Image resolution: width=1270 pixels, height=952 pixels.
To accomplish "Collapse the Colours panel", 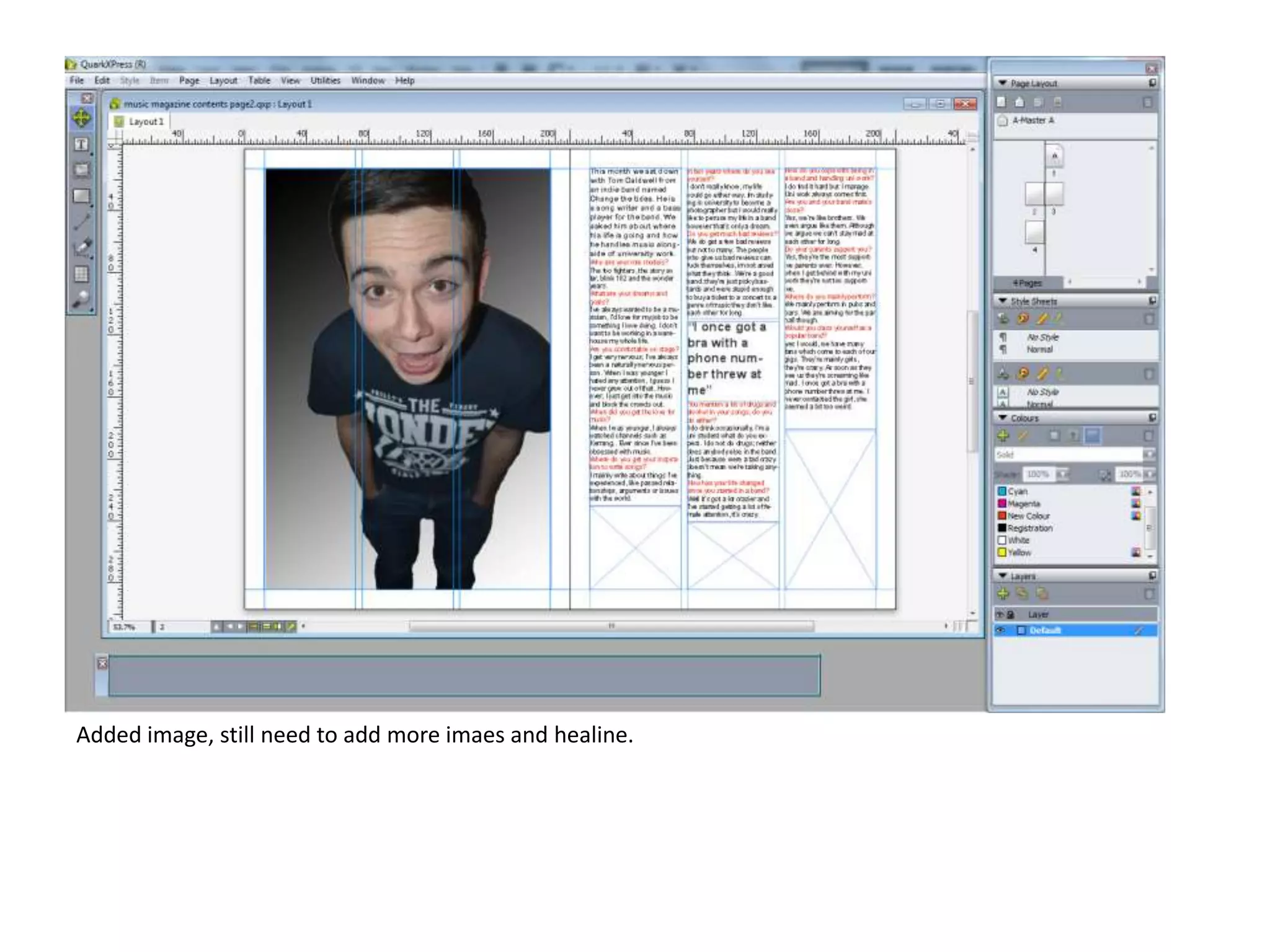I will (x=1002, y=418).
